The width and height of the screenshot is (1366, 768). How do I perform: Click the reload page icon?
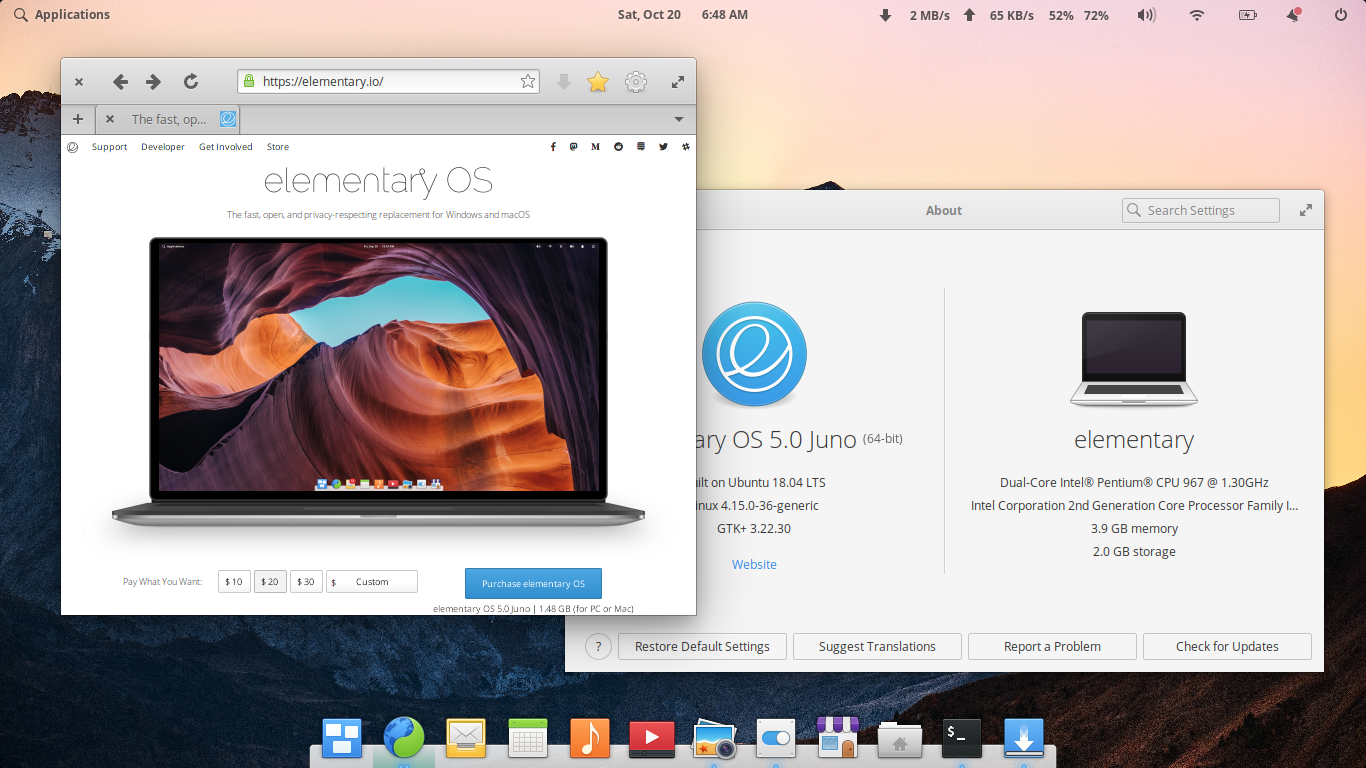[x=189, y=82]
